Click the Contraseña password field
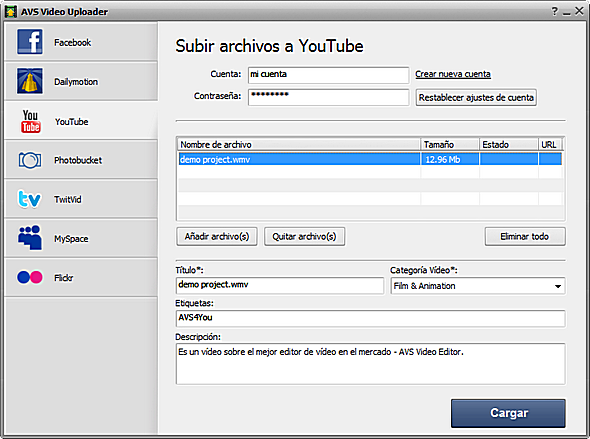 (x=328, y=97)
